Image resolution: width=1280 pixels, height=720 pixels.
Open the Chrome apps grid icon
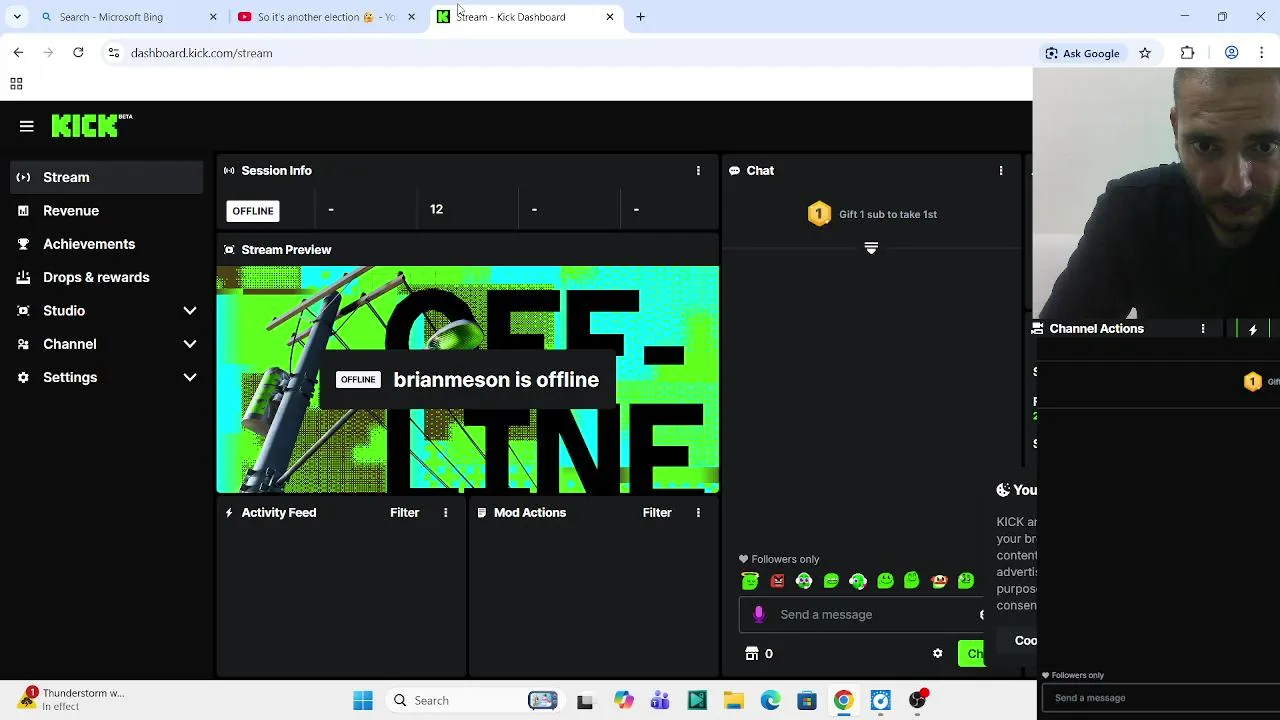coord(16,84)
